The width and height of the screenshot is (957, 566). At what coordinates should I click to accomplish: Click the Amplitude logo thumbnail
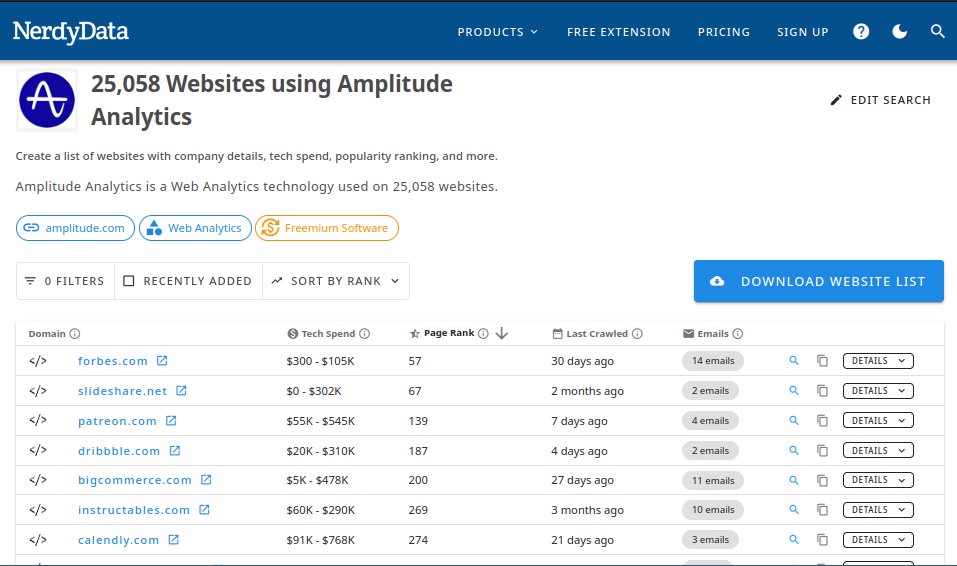47,100
